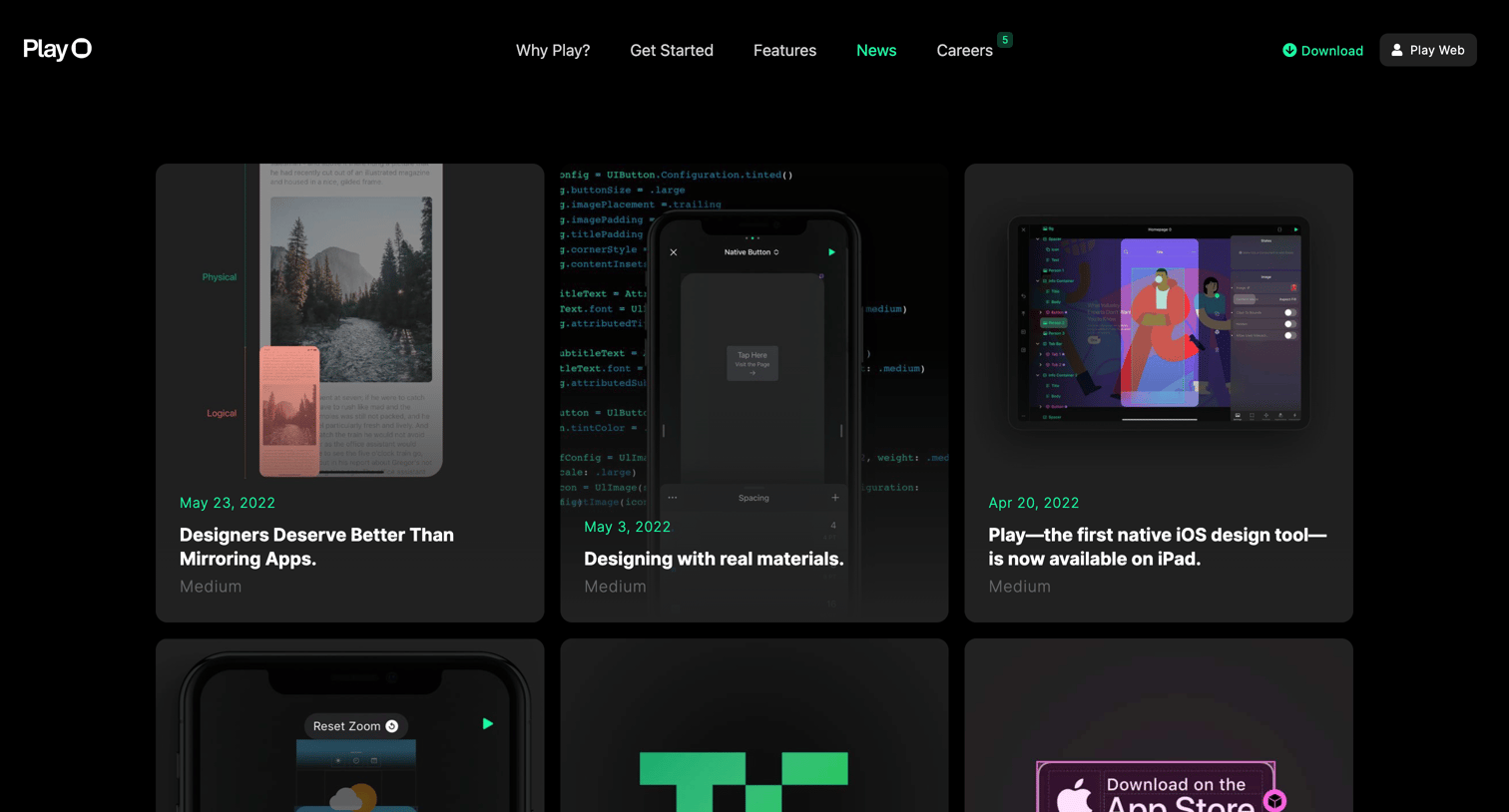Viewport: 1509px width, 812px height.
Task: Click the iPad mockup thumbnail
Action: point(1159,322)
